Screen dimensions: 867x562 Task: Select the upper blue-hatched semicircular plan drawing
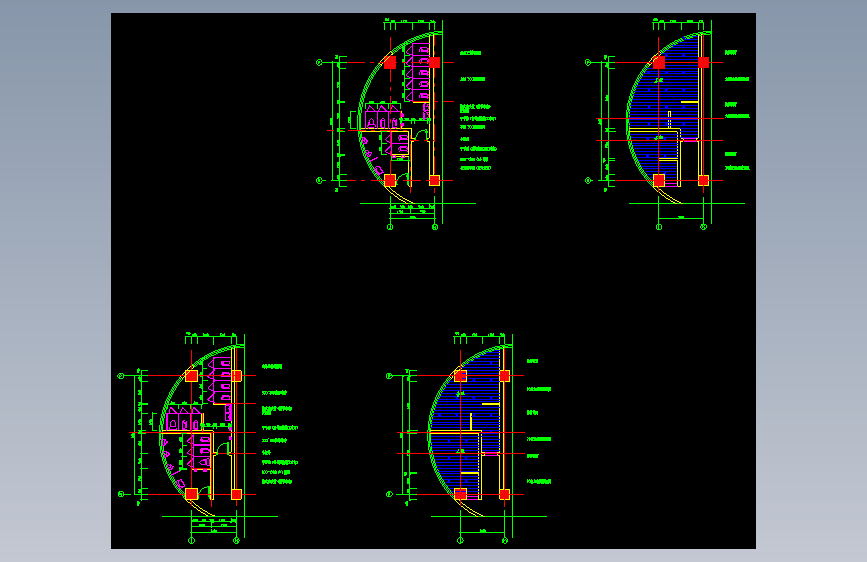pyautogui.click(x=668, y=124)
